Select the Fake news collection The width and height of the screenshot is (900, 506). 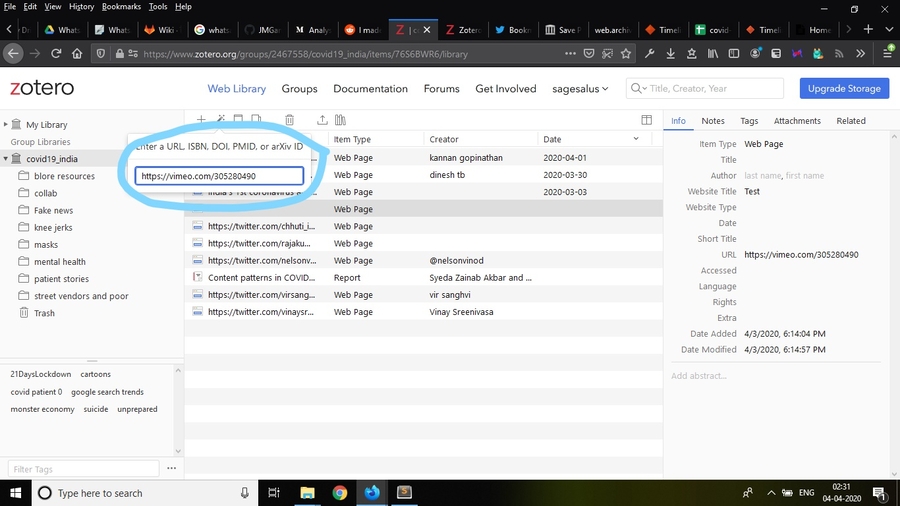(53, 210)
